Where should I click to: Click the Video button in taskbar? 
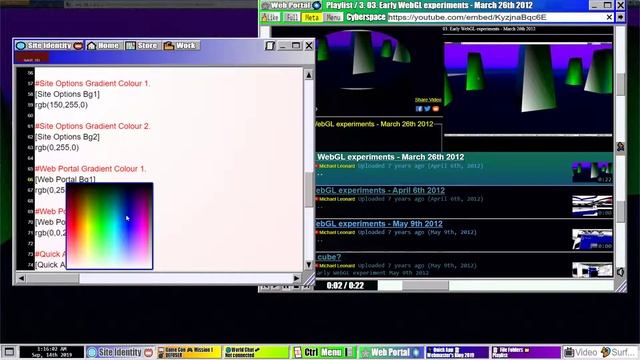581,352
